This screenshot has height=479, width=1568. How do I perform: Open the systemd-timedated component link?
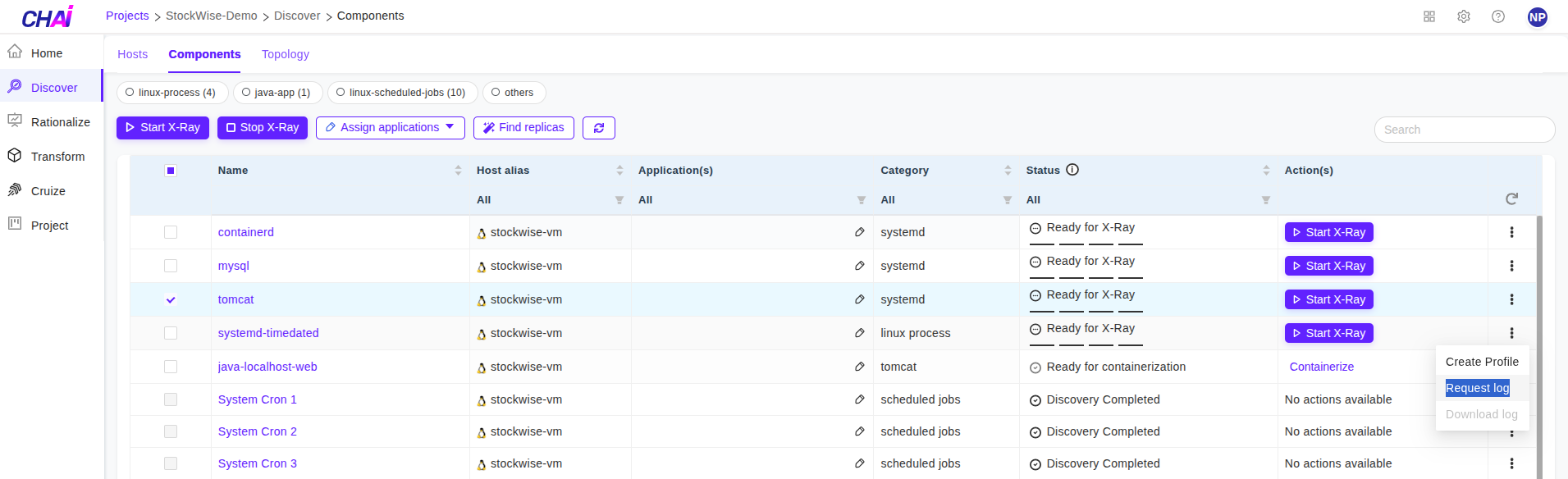point(268,333)
